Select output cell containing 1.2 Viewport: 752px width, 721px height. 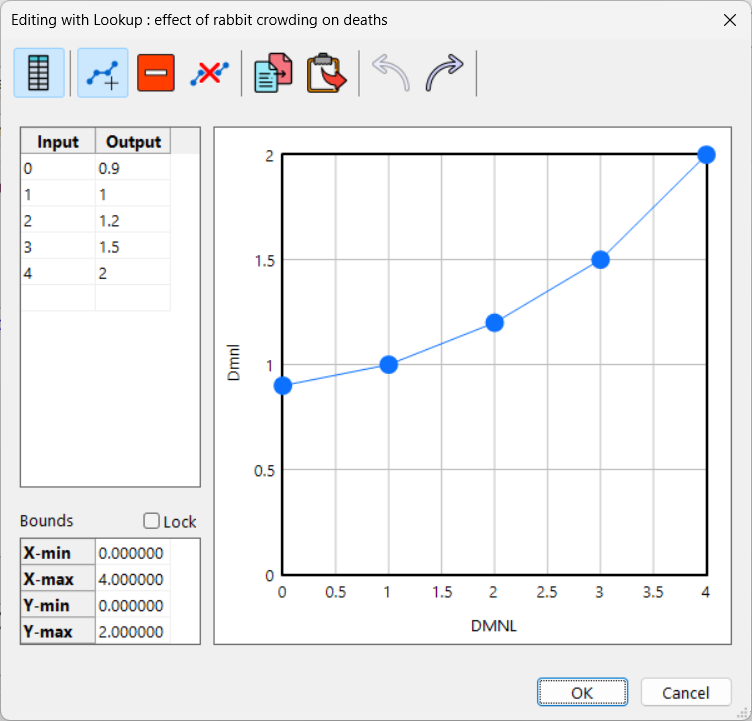[x=132, y=220]
